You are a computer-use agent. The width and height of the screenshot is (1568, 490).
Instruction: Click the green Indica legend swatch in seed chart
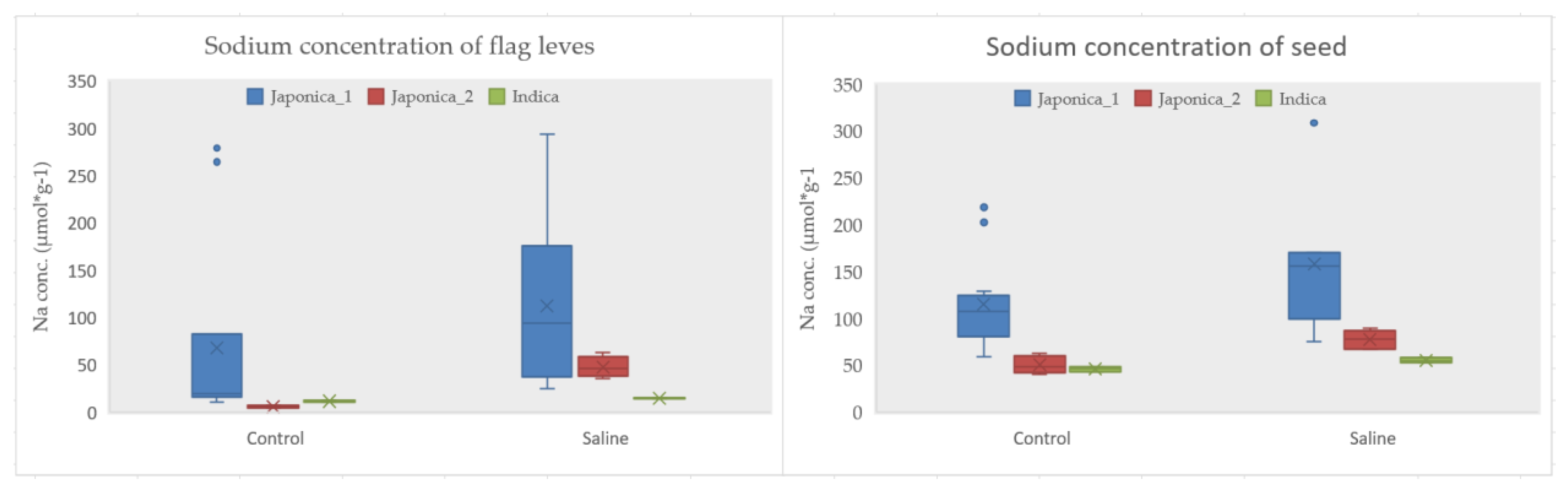(1263, 98)
